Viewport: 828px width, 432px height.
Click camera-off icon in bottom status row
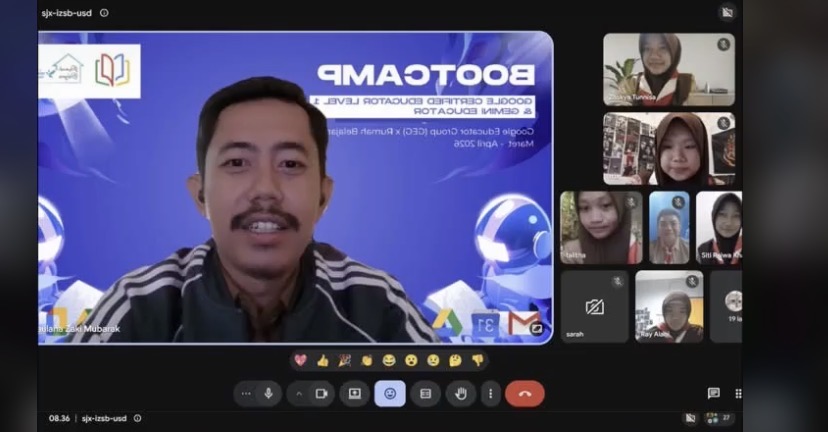tap(690, 418)
